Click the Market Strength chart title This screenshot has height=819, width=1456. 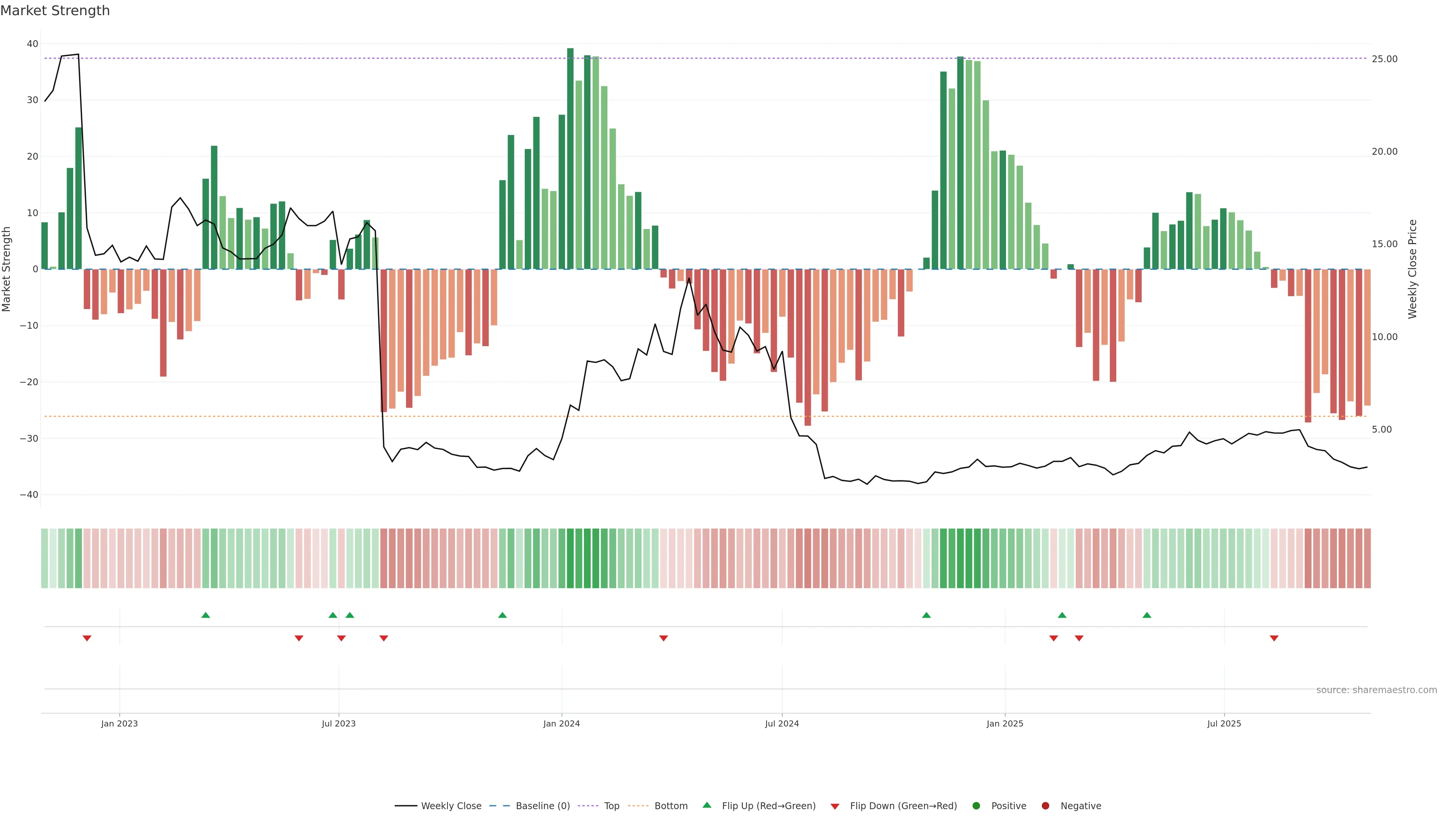55,11
